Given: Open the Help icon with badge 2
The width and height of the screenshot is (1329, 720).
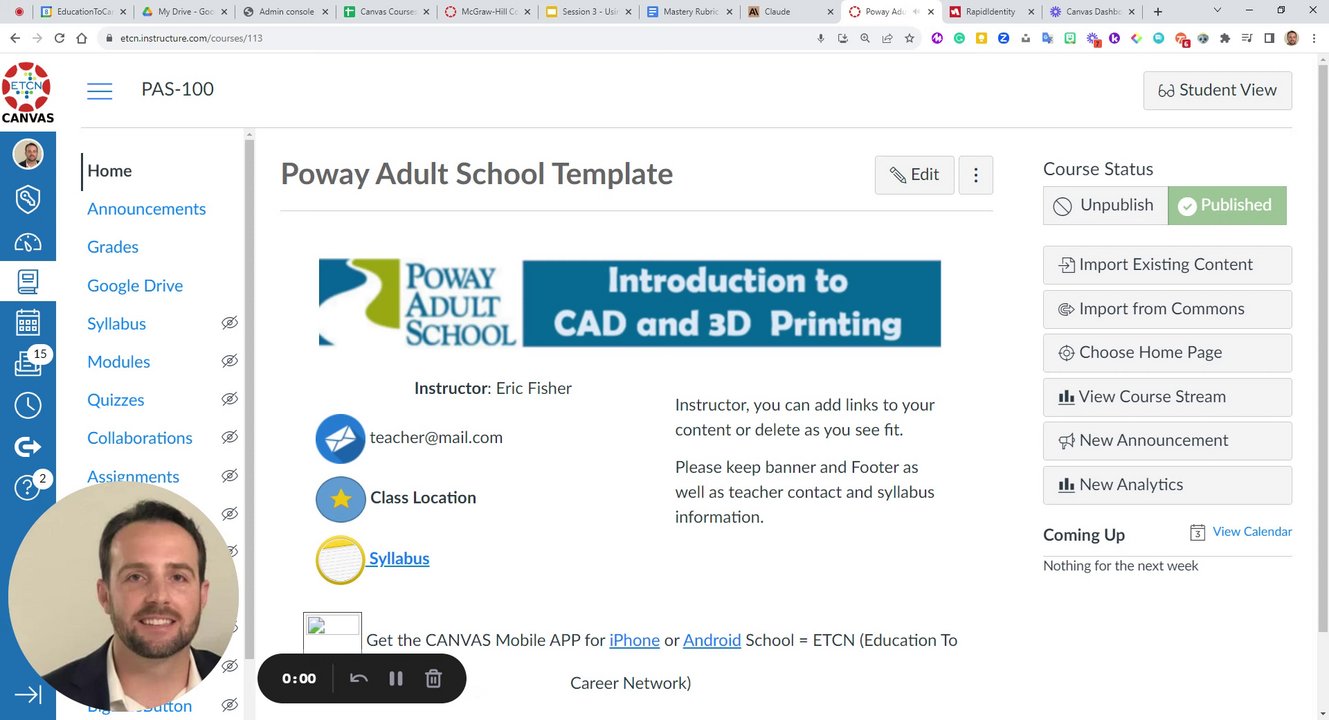Looking at the screenshot, I should [27, 488].
